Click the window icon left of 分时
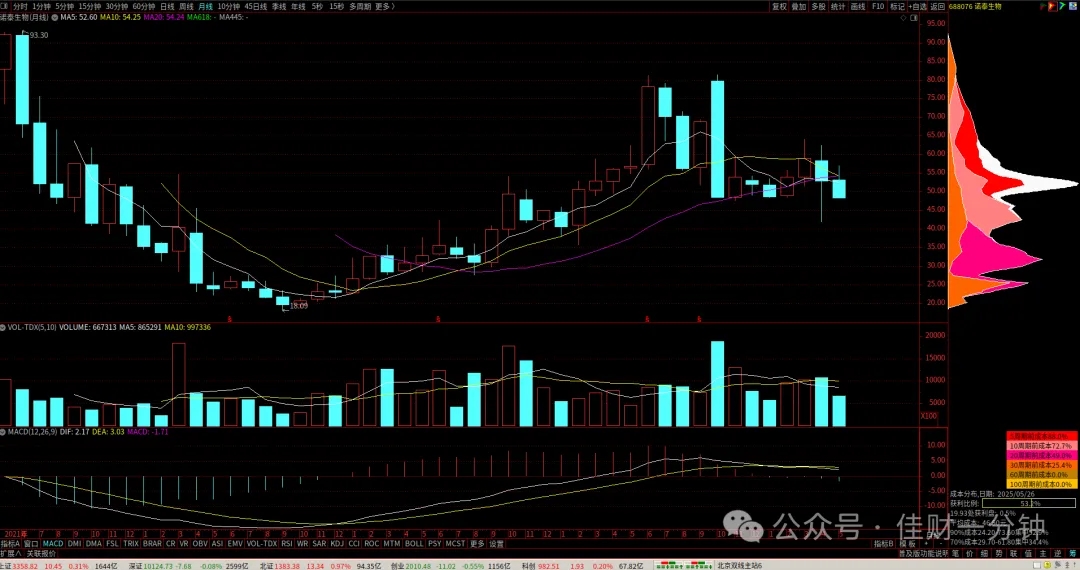 pyautogui.click(x=6, y=6)
